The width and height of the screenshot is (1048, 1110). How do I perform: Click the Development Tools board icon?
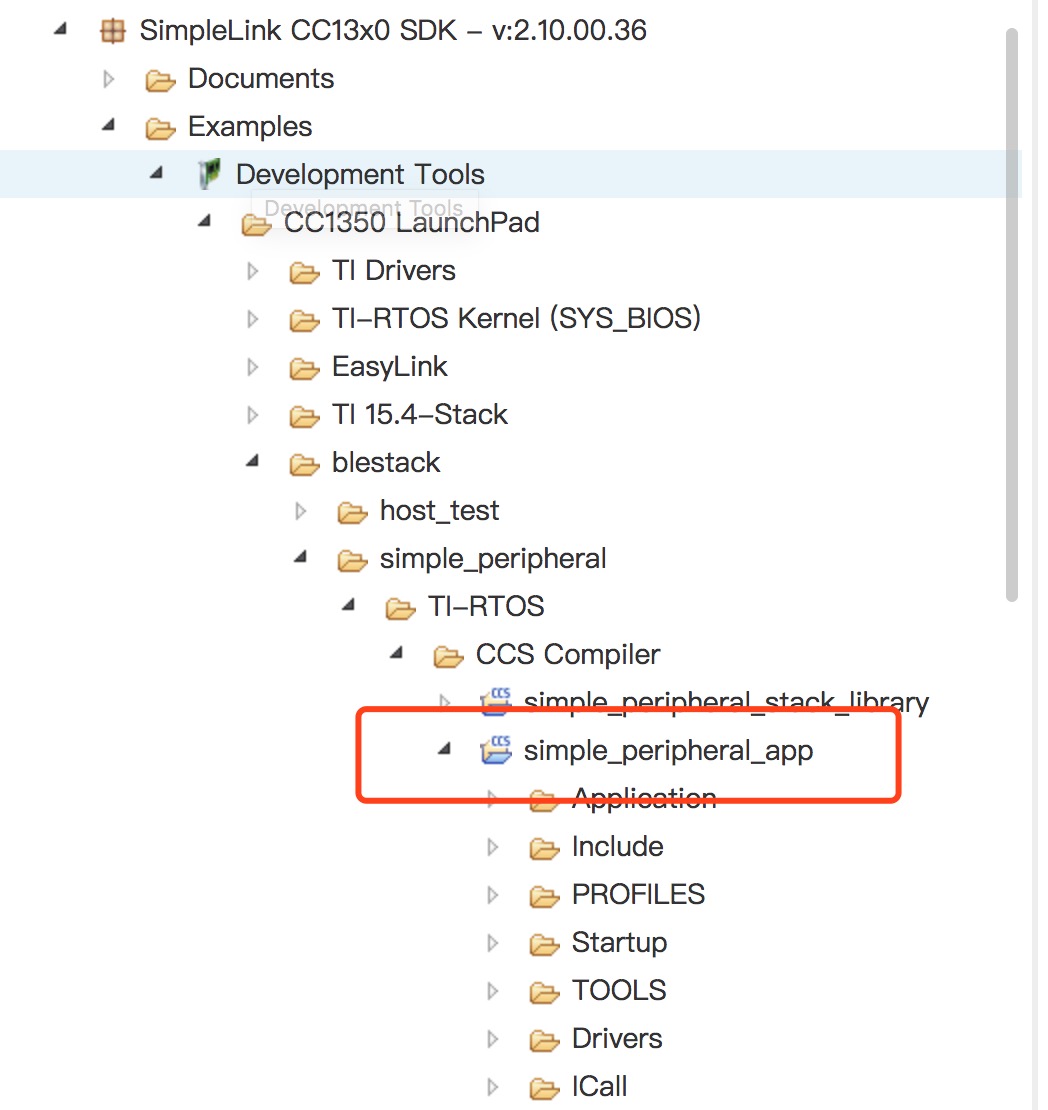point(209,174)
